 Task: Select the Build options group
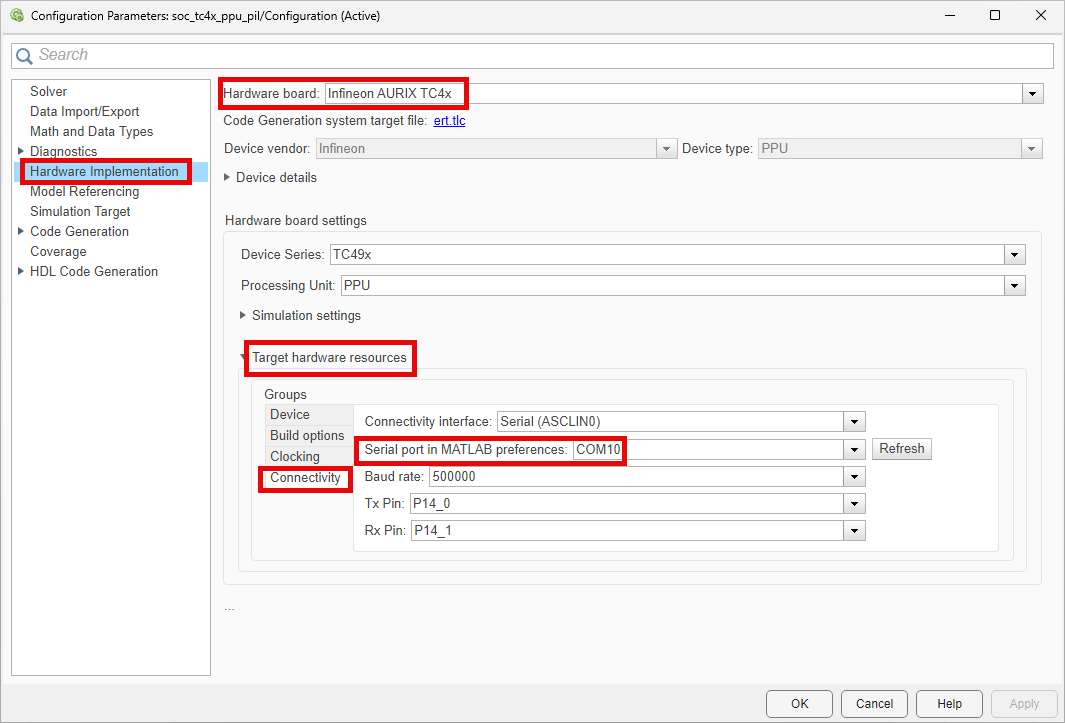tap(307, 436)
